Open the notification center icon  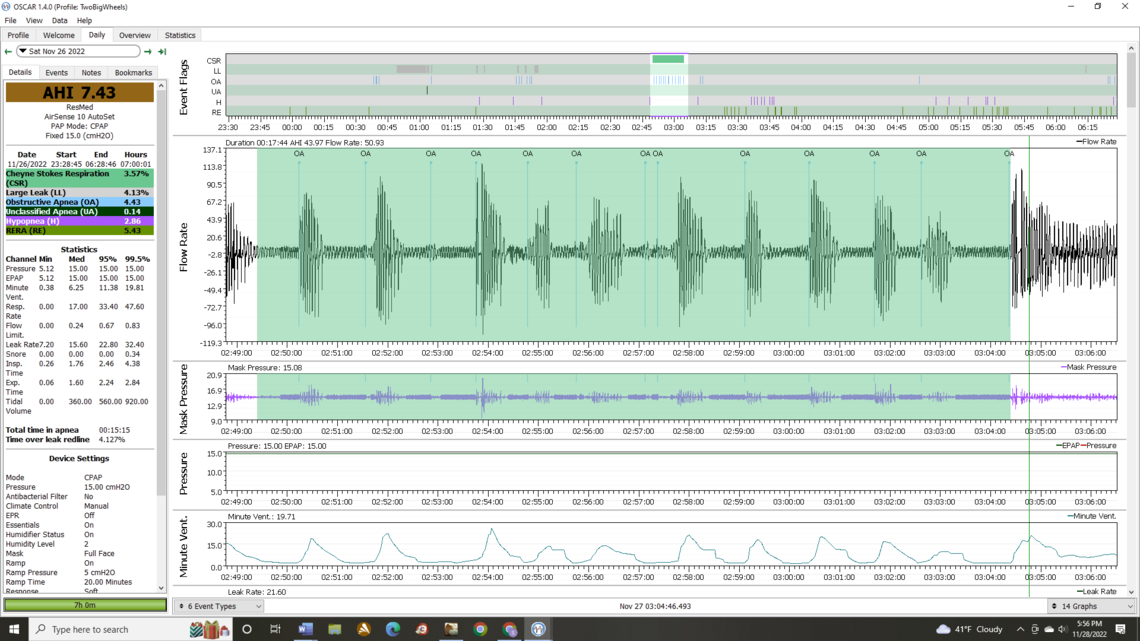point(1121,629)
